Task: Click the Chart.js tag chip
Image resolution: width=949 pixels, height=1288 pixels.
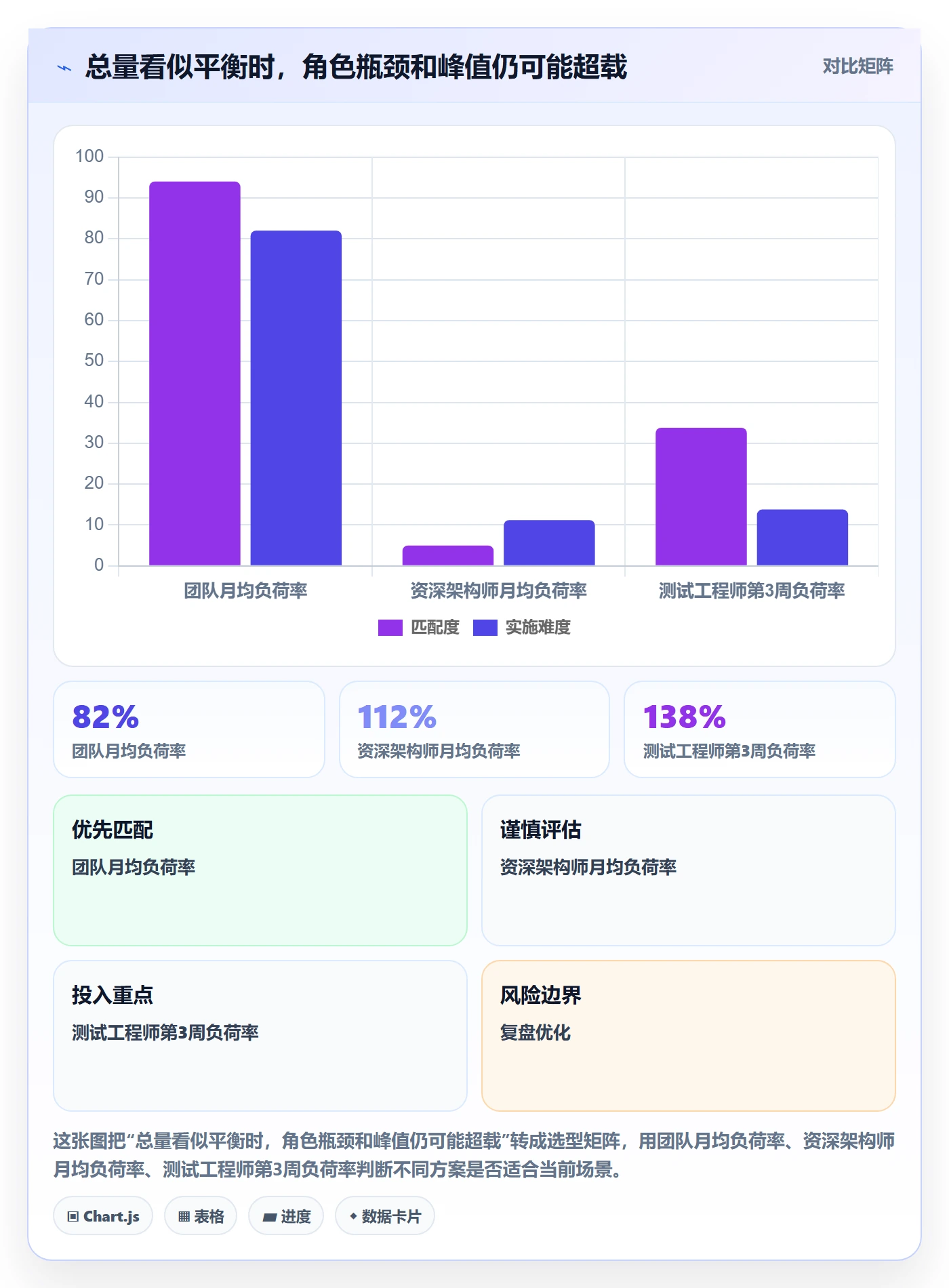Action: tap(103, 1216)
